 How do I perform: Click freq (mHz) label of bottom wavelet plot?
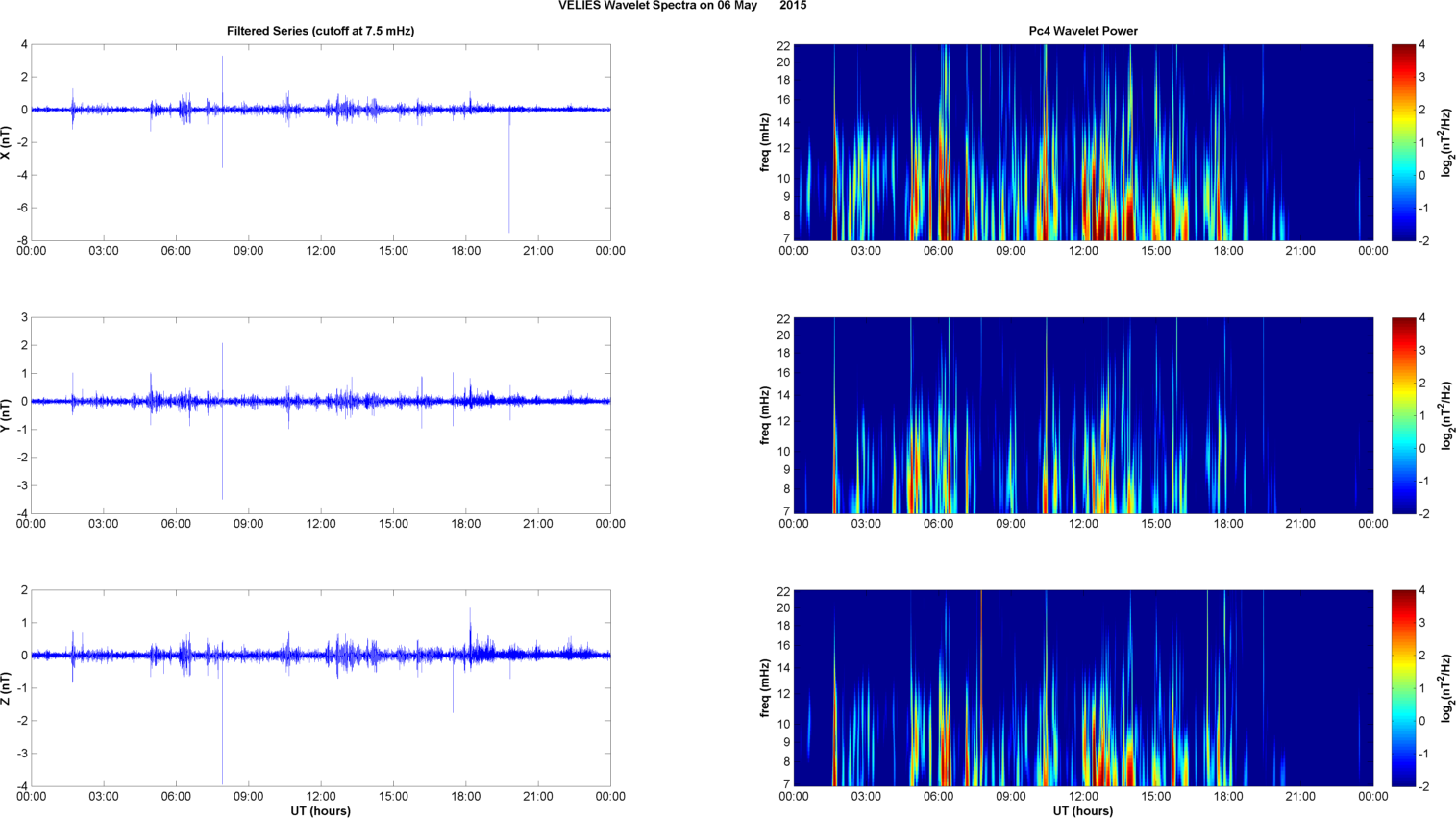coord(765,688)
